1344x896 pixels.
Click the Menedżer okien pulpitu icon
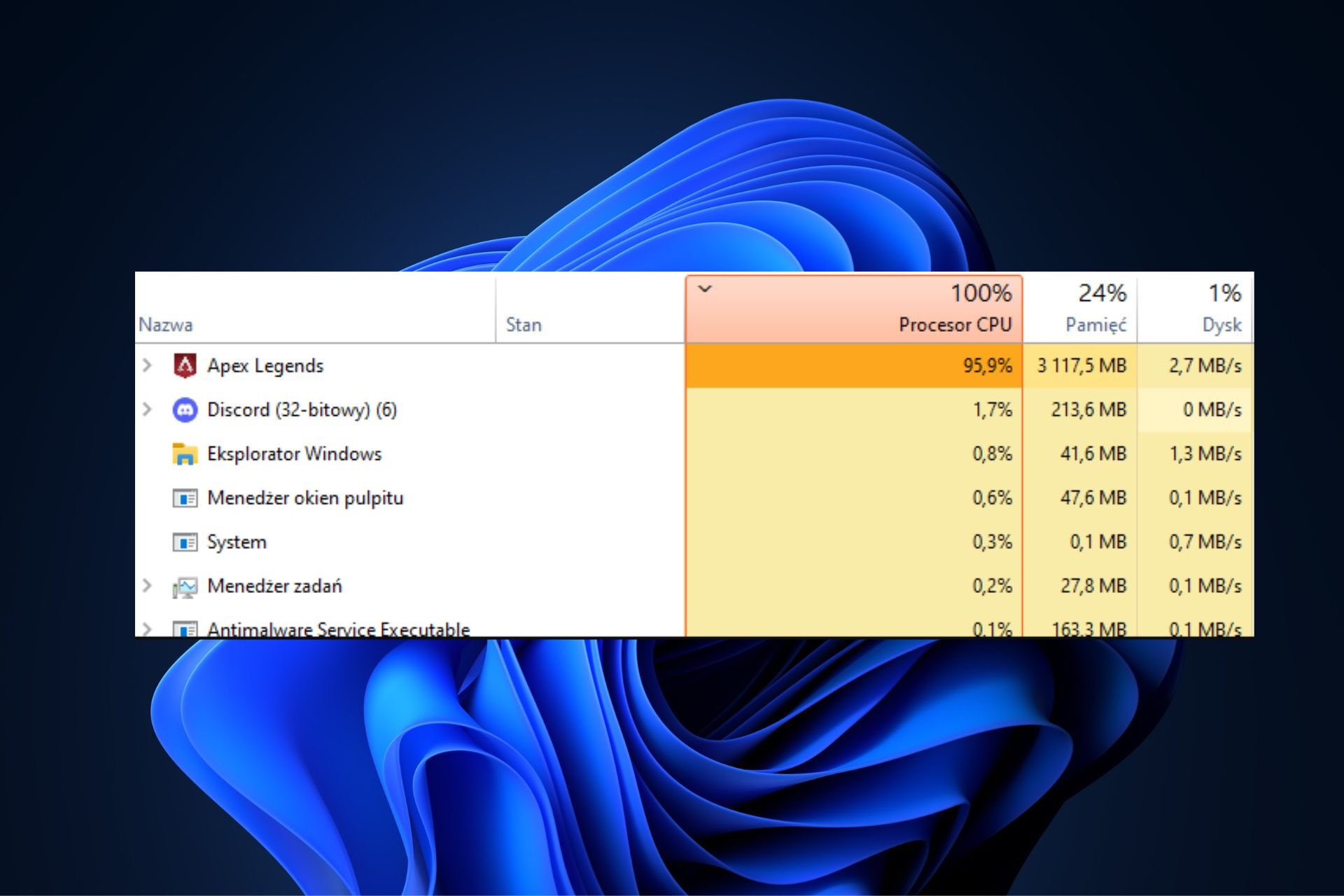pyautogui.click(x=185, y=498)
